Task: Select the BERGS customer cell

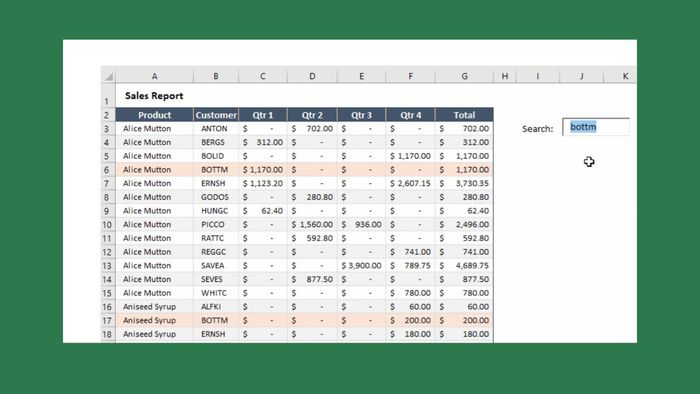Action: click(216, 142)
